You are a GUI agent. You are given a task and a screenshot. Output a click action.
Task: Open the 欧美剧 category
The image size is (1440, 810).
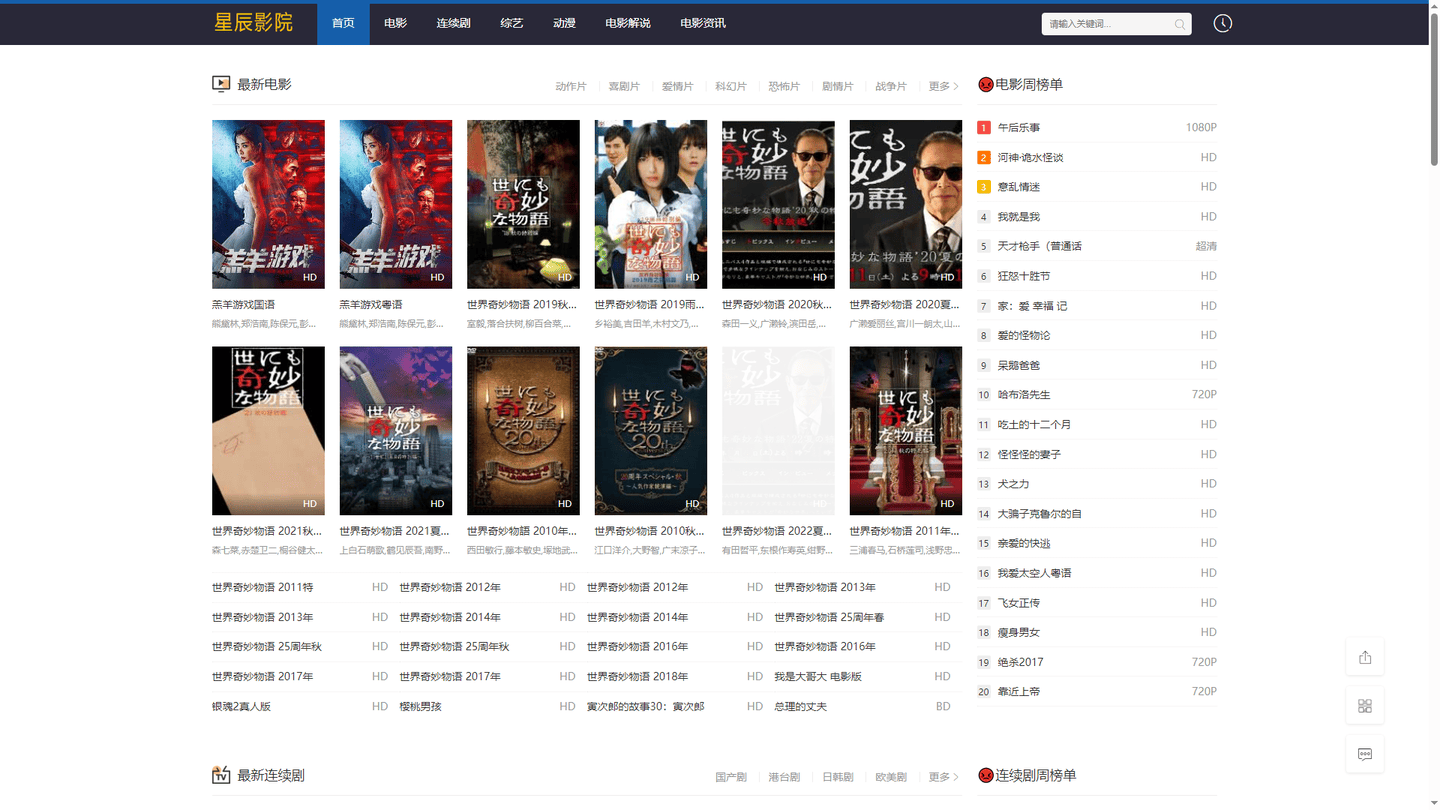(891, 777)
